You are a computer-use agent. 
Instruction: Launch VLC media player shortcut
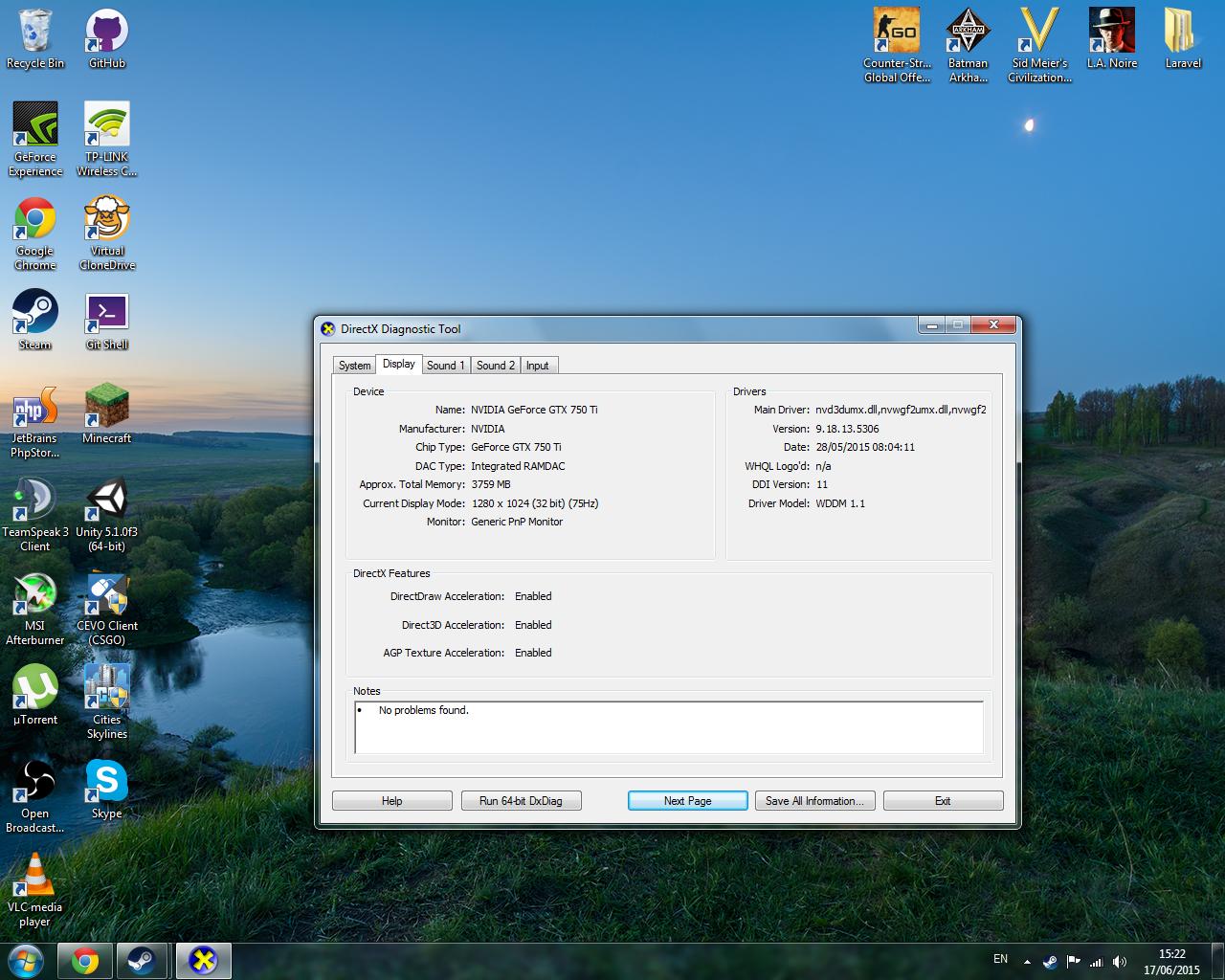click(35, 890)
